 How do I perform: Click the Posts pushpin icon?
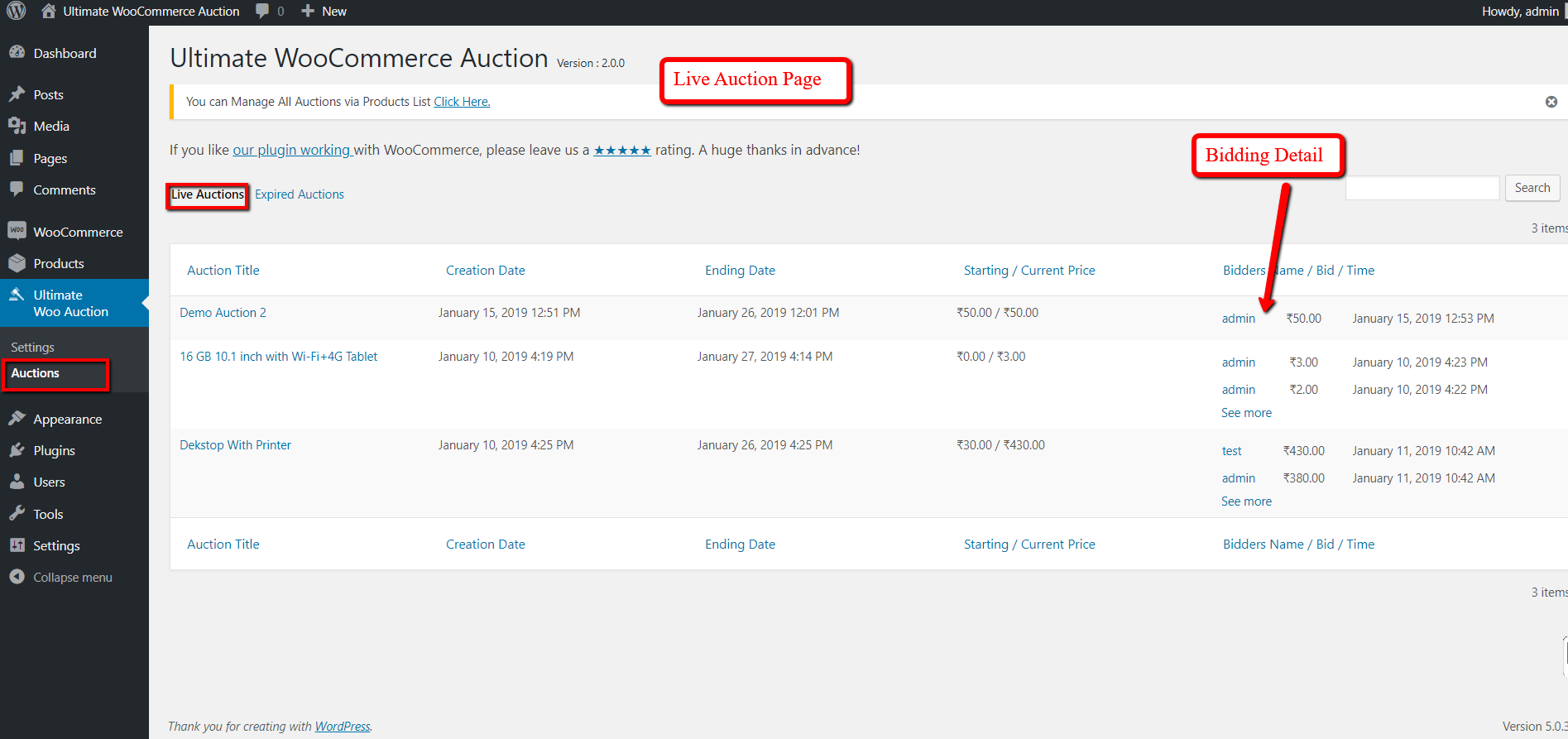pos(17,94)
